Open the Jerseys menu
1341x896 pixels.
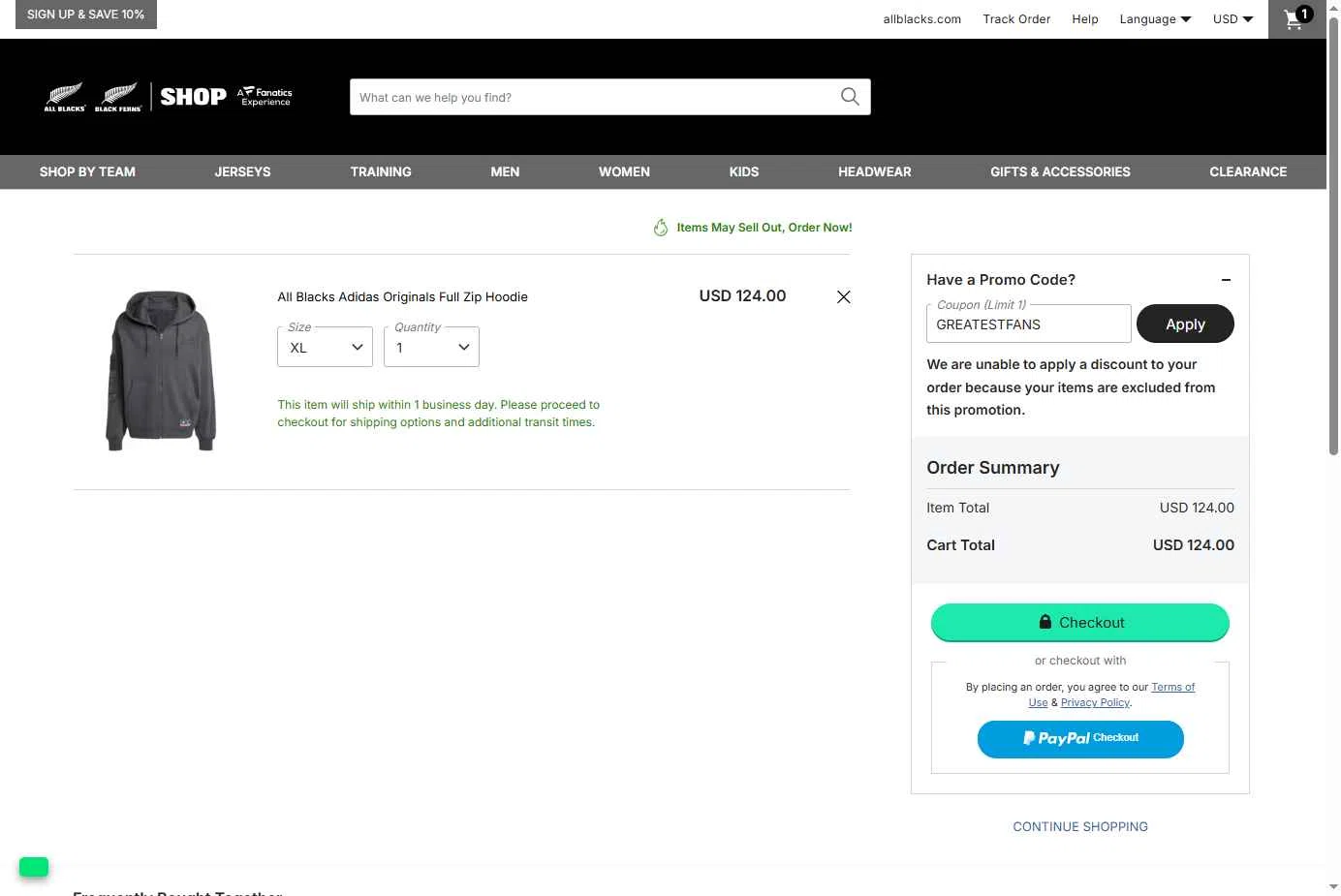click(x=242, y=171)
